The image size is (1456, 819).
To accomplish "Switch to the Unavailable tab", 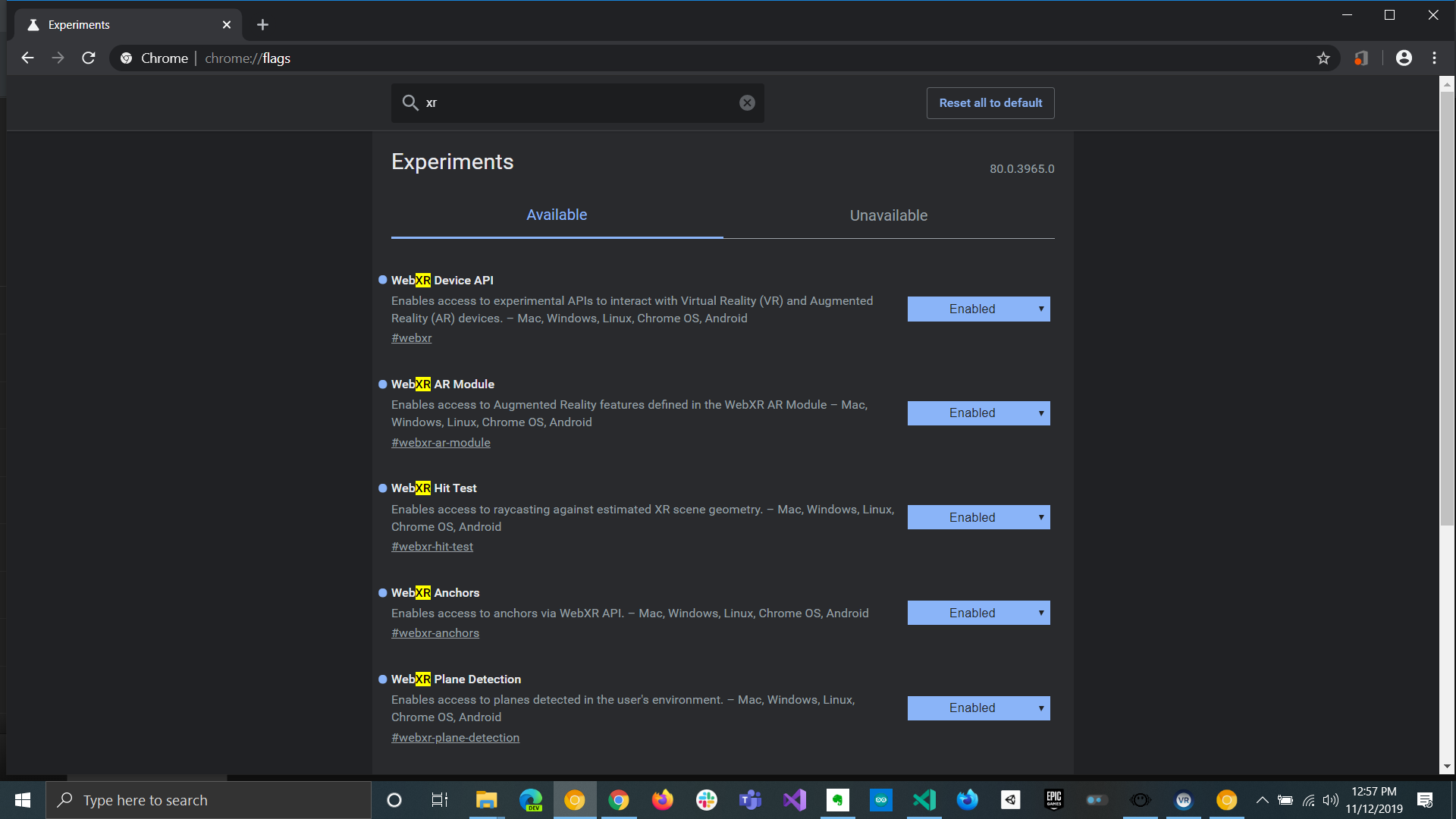I will [x=888, y=215].
